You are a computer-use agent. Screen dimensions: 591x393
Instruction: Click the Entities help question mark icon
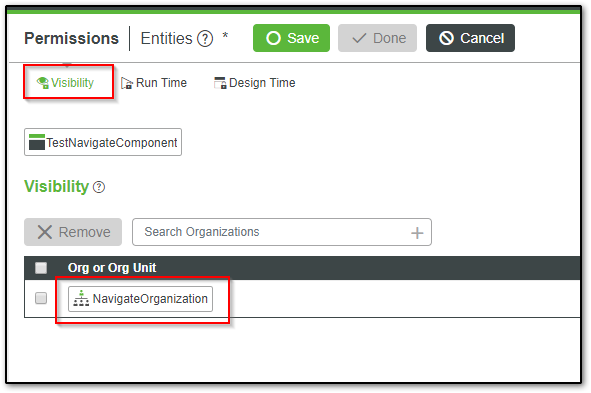tap(205, 38)
